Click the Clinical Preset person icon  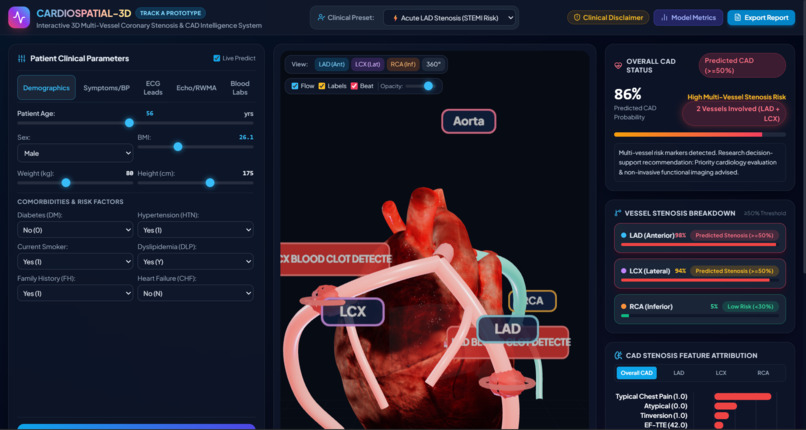(321, 17)
